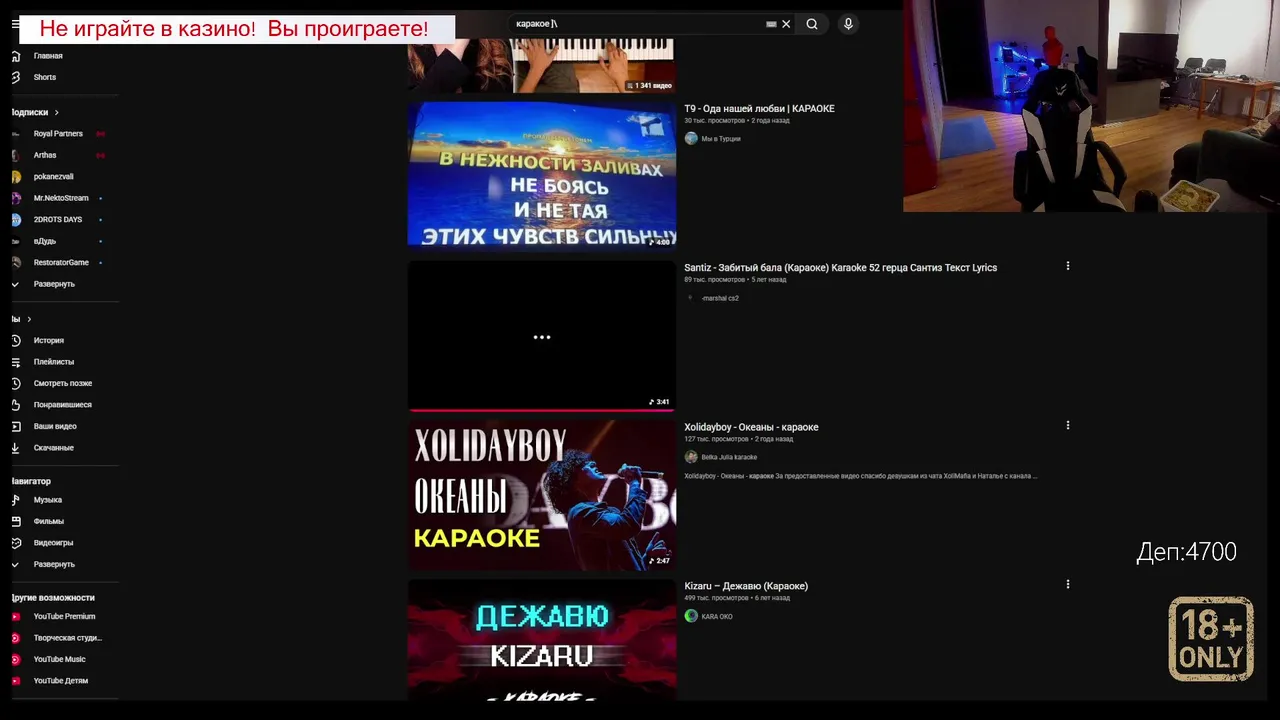
Task: Visit the Мы в Турции channel name
Action: click(x=721, y=139)
